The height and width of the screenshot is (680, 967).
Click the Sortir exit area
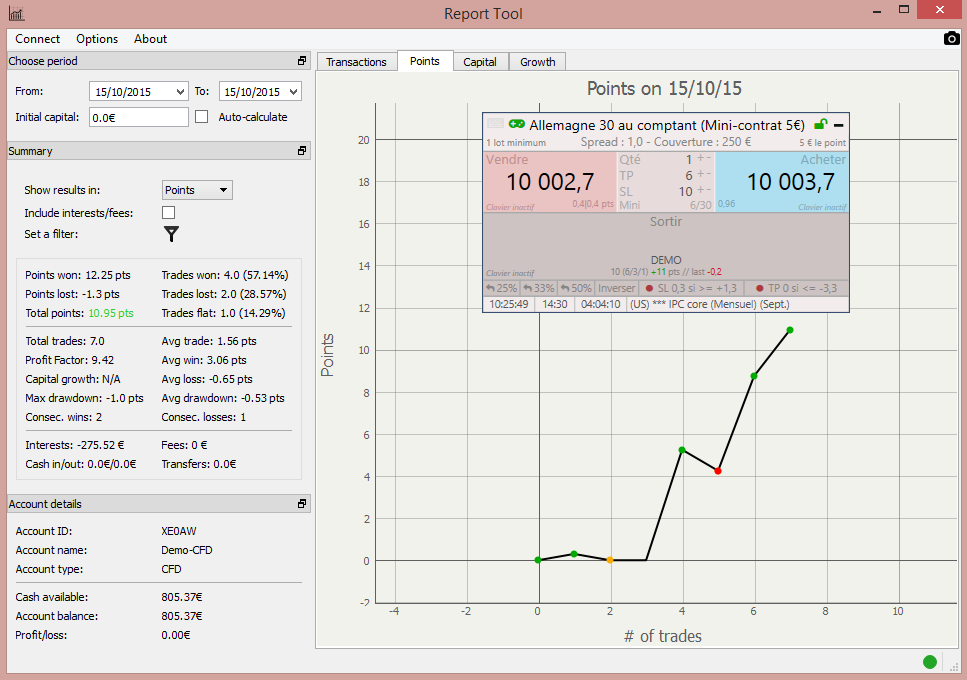pyautogui.click(x=665, y=245)
